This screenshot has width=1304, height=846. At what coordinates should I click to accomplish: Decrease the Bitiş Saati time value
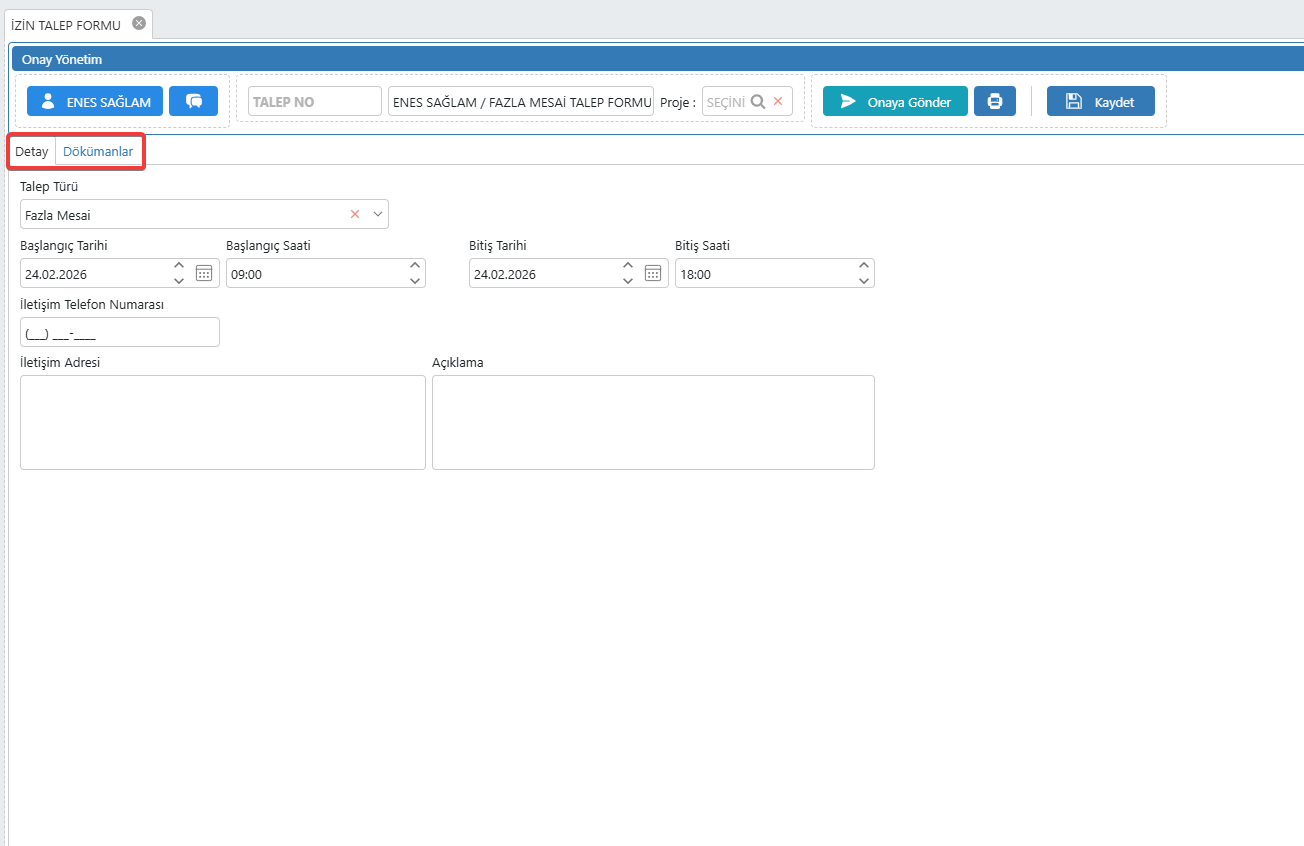click(864, 281)
